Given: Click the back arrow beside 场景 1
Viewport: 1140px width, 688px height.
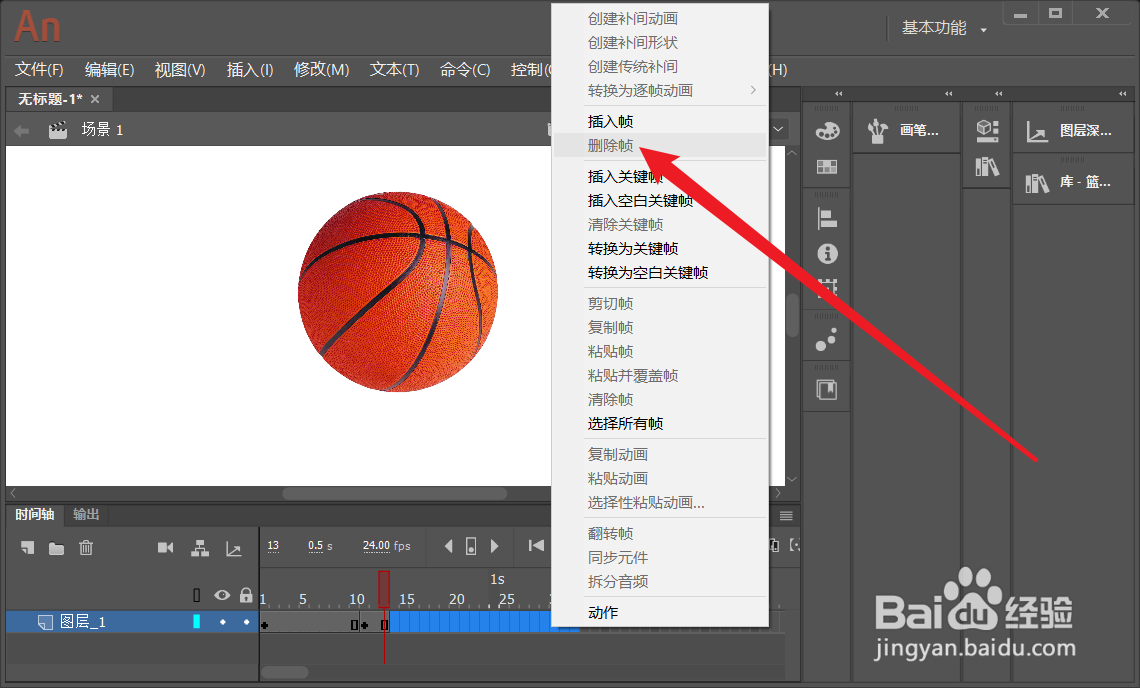Looking at the screenshot, I should (22, 131).
